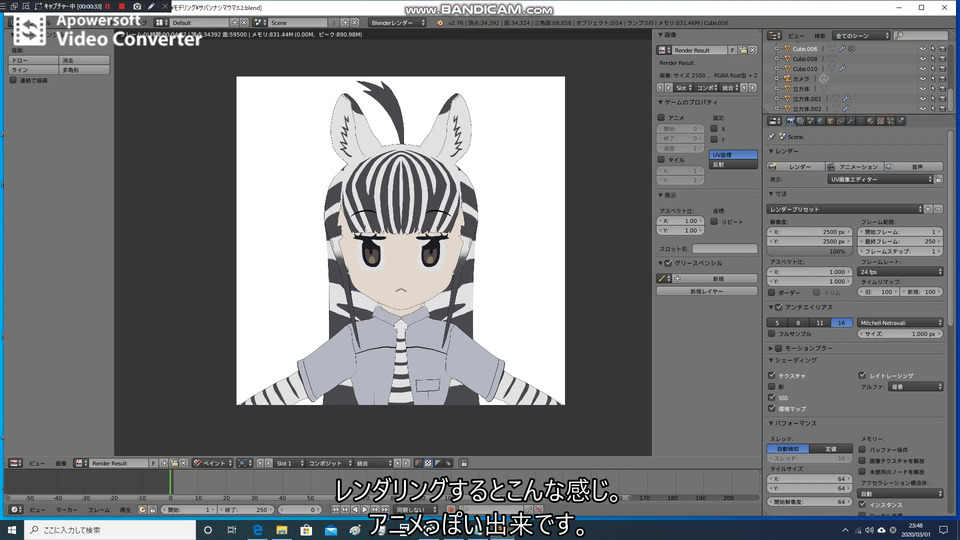This screenshot has height=540, width=960.
Task: Enable the 連続で描画 checkbox
Action: click(x=13, y=80)
